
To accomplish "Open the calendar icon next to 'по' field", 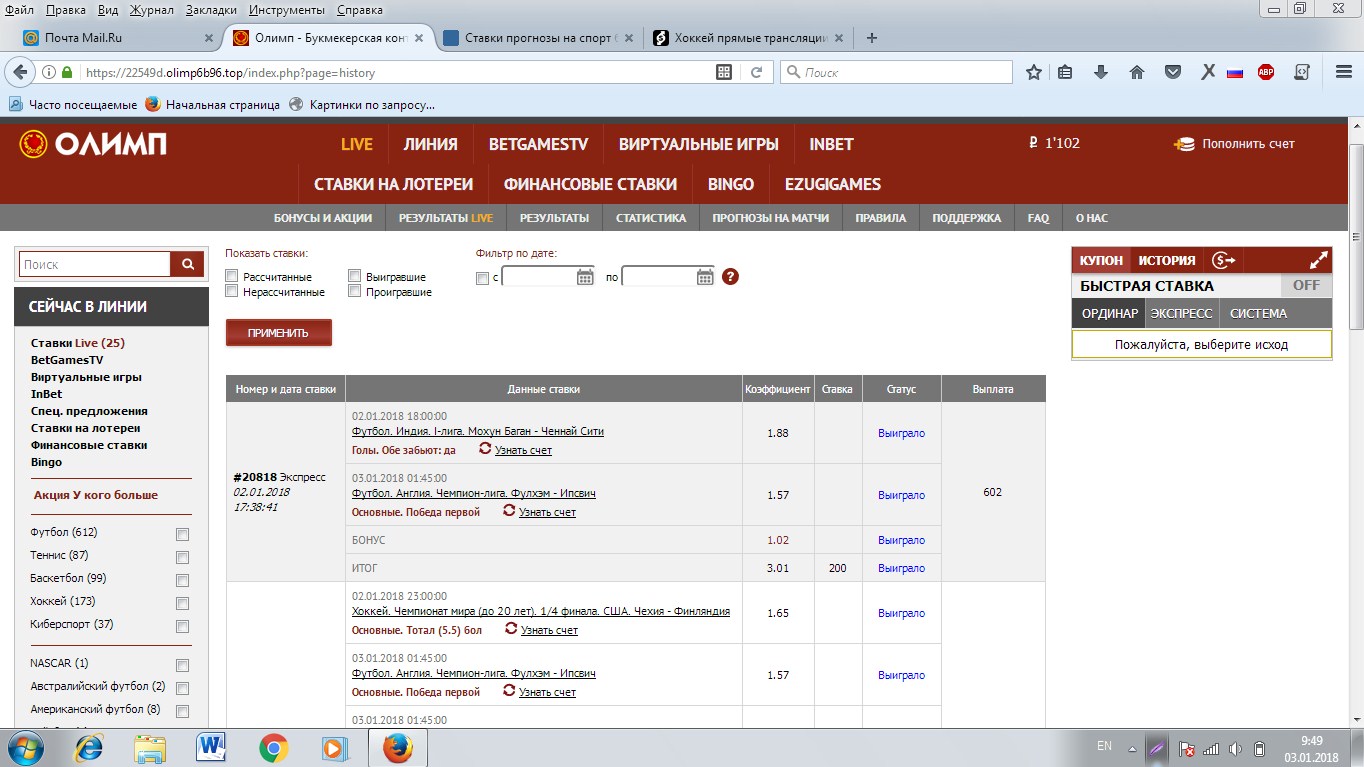I will point(707,277).
